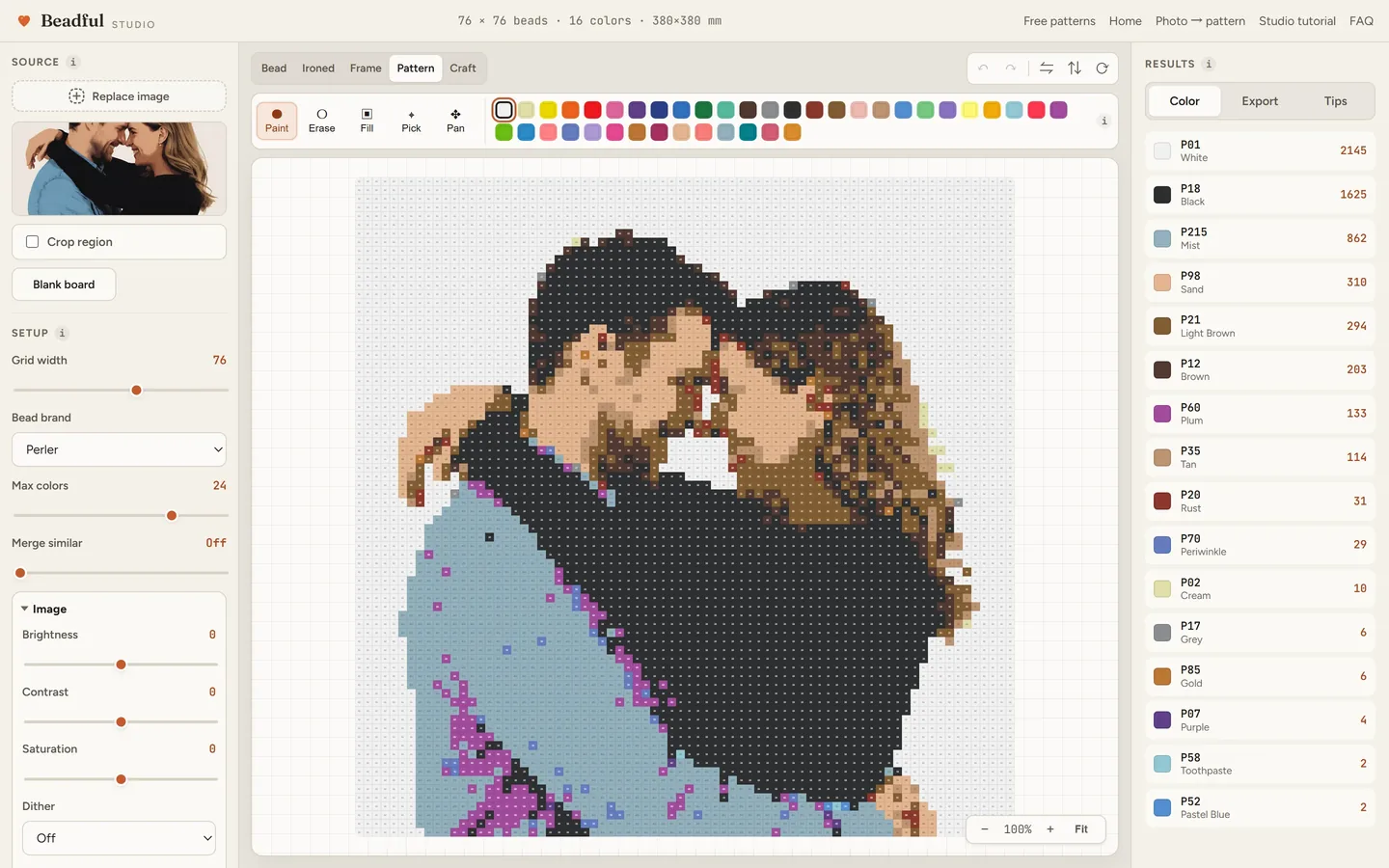This screenshot has height=868, width=1389.
Task: Select the Paint tool
Action: coord(277,121)
